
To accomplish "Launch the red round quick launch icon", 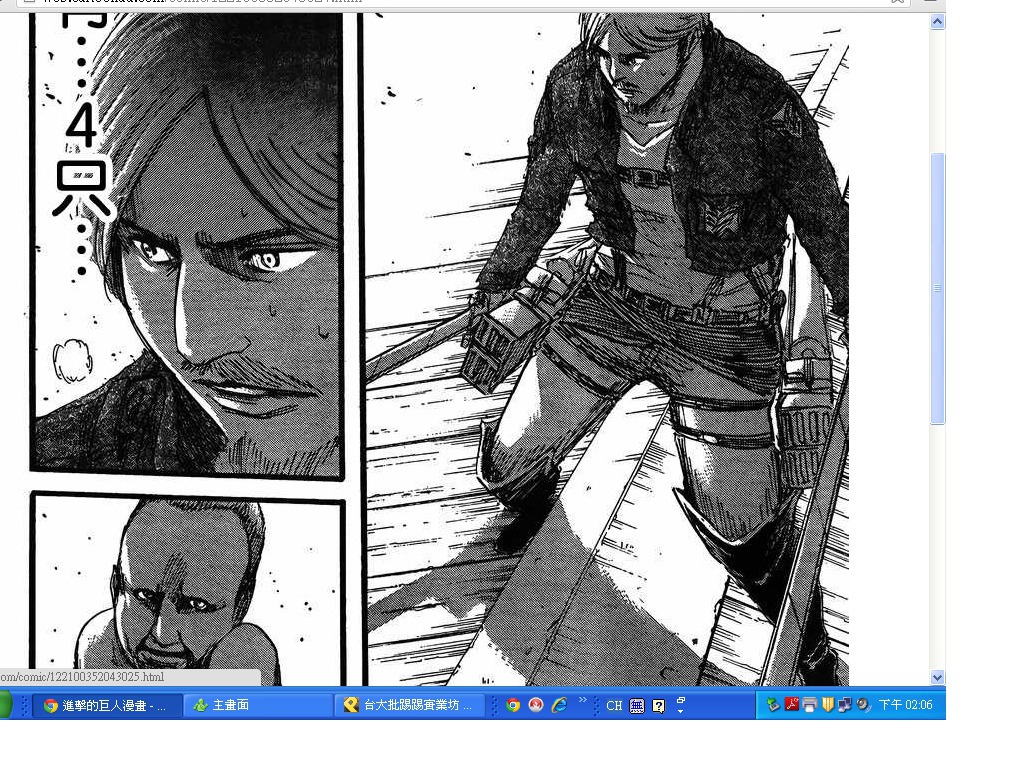I will [536, 705].
